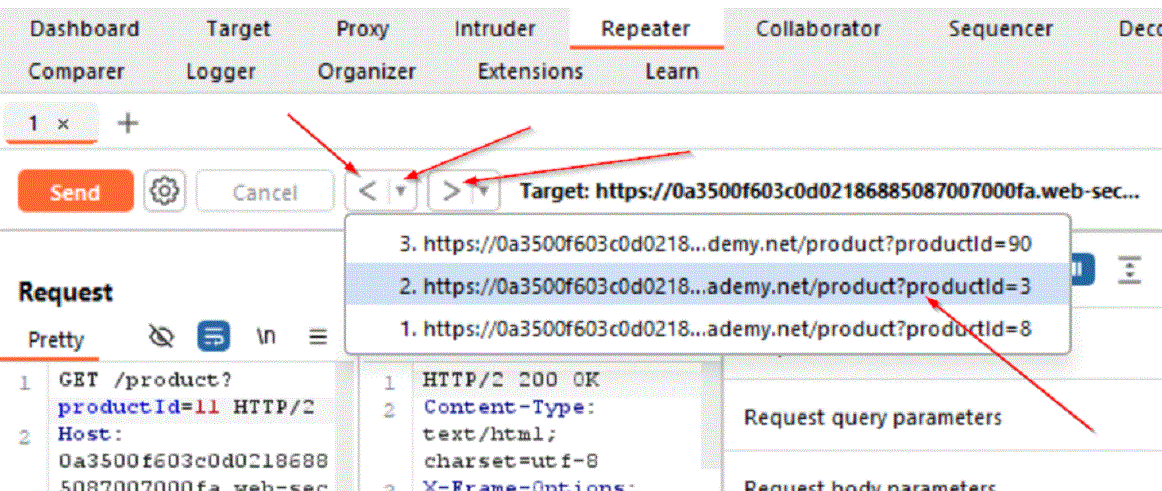Click the inspector collapse icon at right
This screenshot has width=1162, height=491.
(1129, 268)
